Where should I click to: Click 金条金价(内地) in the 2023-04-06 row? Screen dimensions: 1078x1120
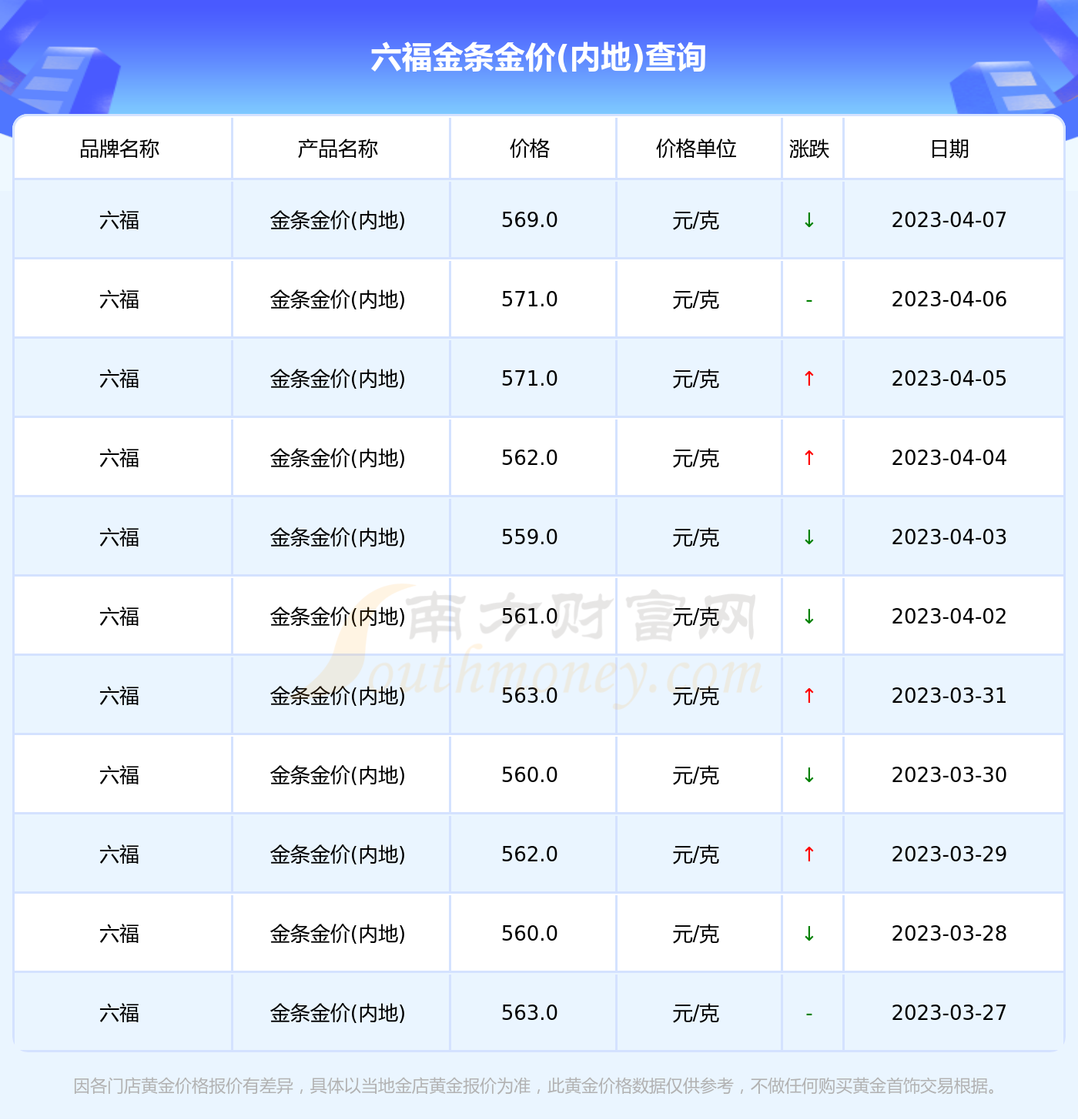(x=338, y=300)
